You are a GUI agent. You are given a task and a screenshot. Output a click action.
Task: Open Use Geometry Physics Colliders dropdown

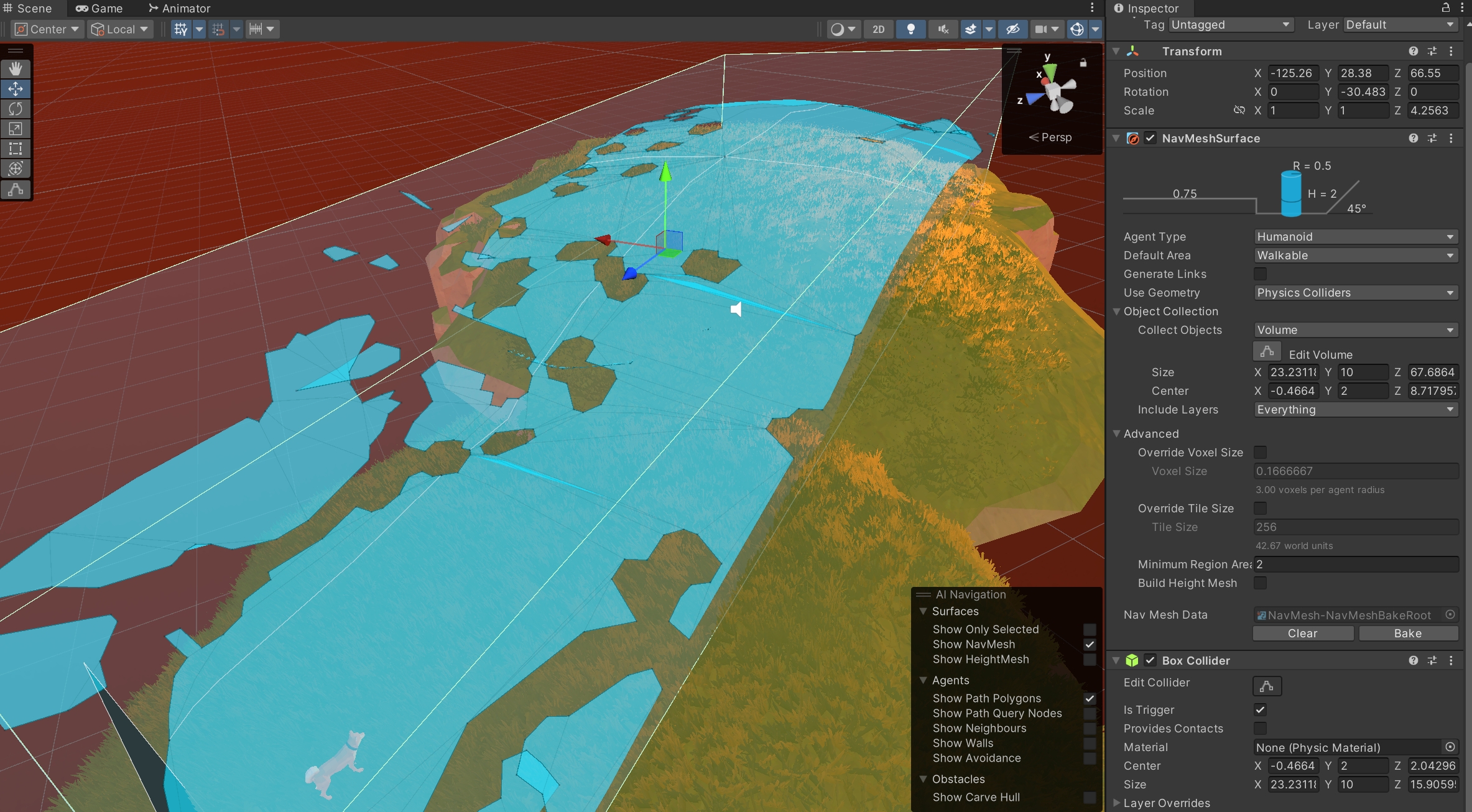coord(1355,293)
